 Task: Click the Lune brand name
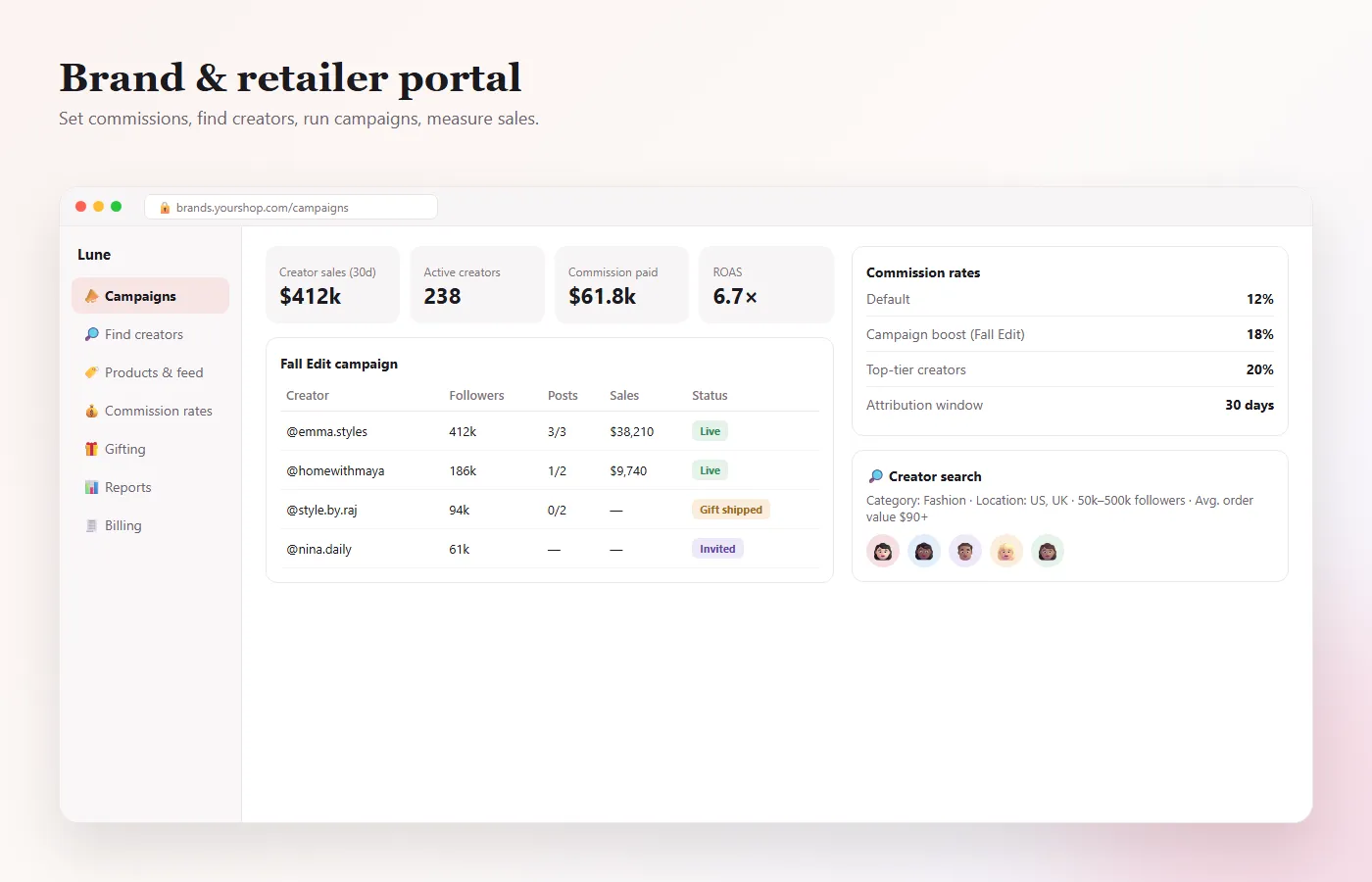tap(94, 255)
